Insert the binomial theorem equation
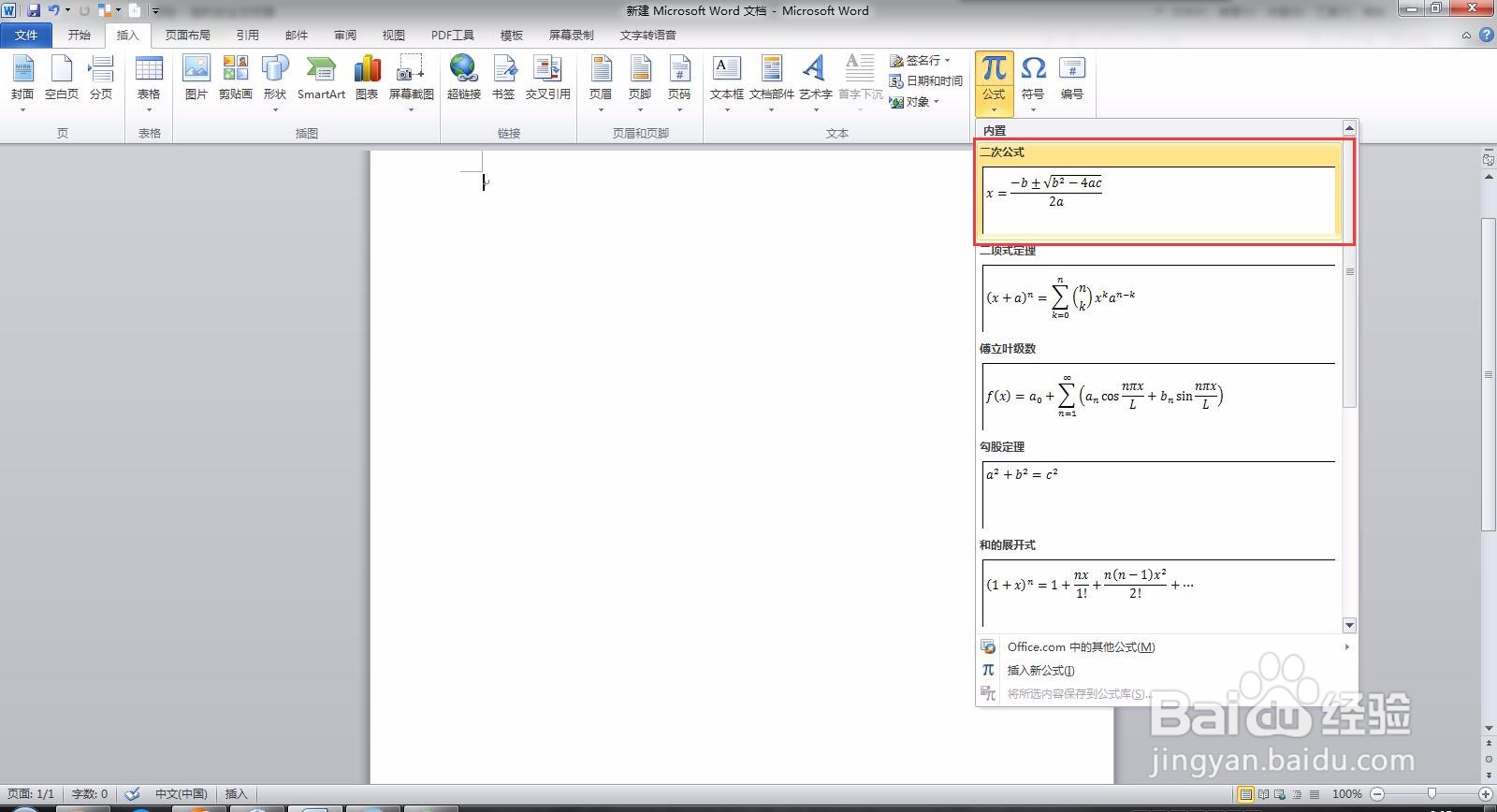 click(1160, 289)
